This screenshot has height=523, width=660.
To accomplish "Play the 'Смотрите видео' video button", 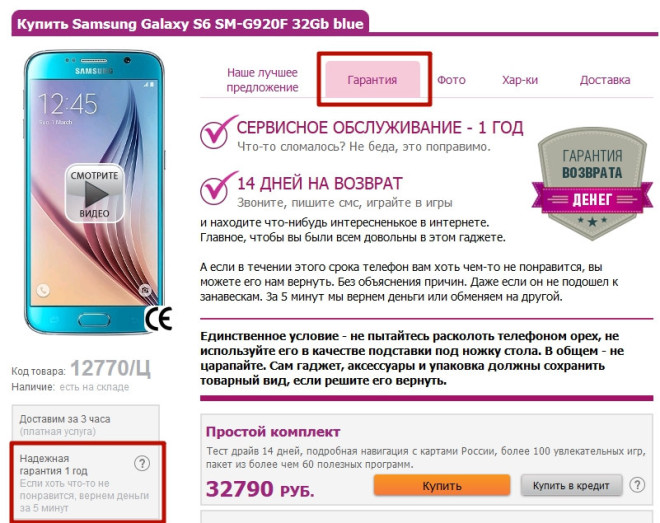I will (95, 193).
